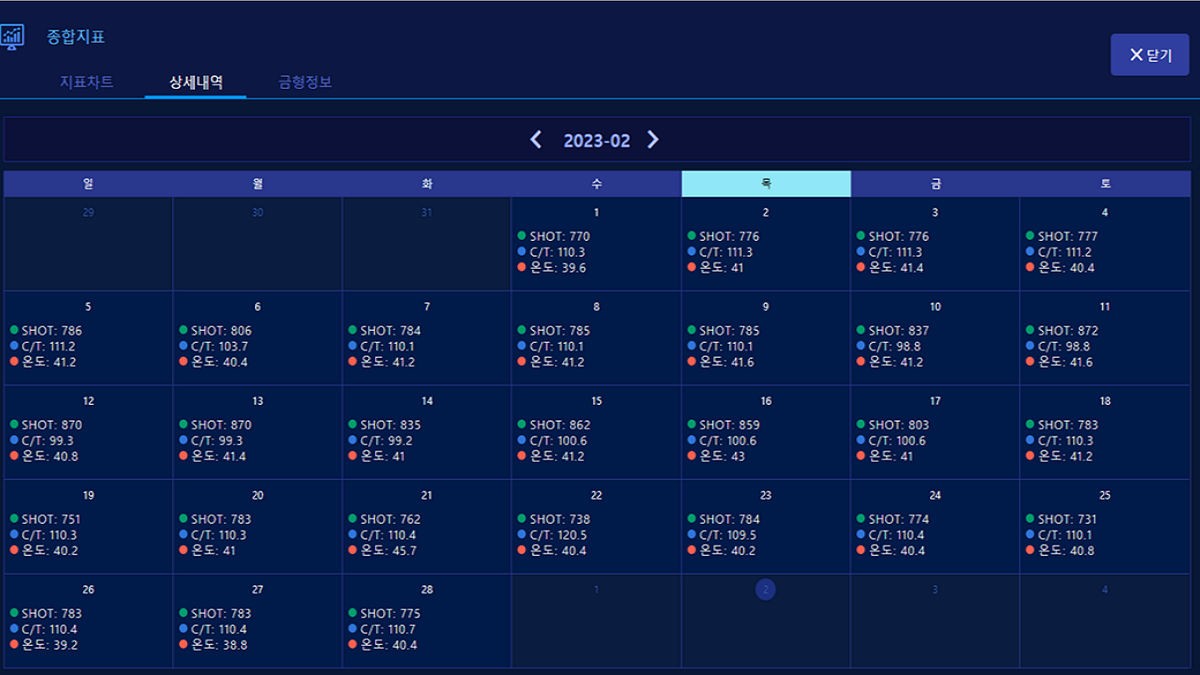
Task: Click blue C/T dot on February 22
Action: 522,535
